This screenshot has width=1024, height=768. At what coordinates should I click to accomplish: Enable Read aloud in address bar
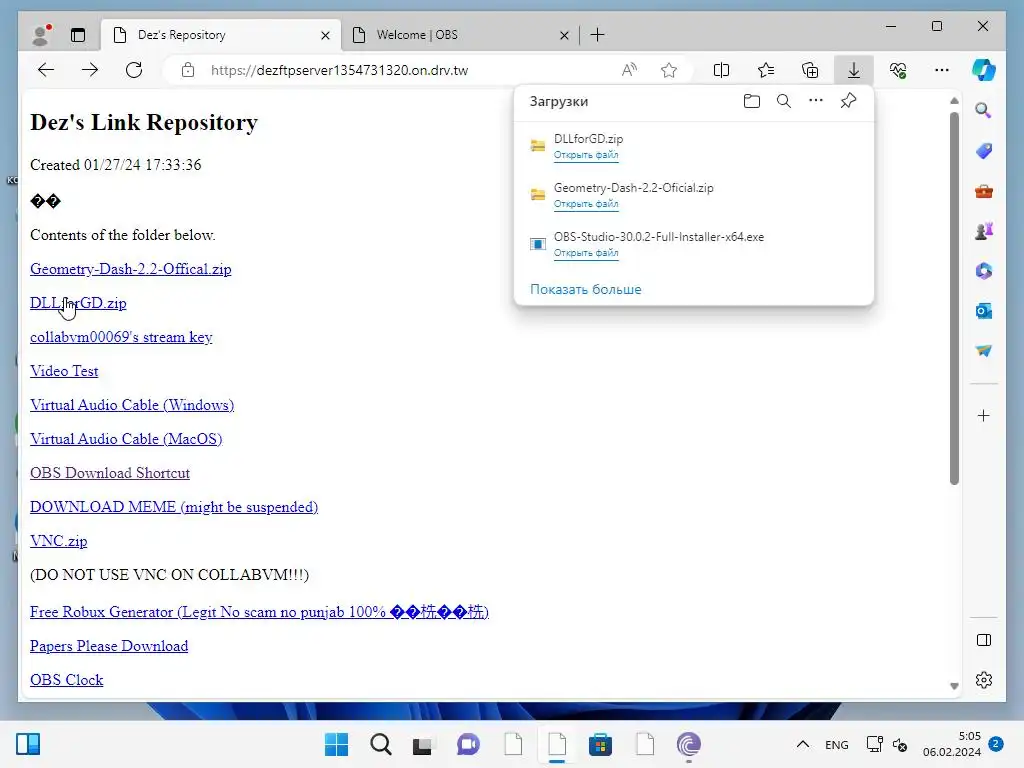coord(629,70)
